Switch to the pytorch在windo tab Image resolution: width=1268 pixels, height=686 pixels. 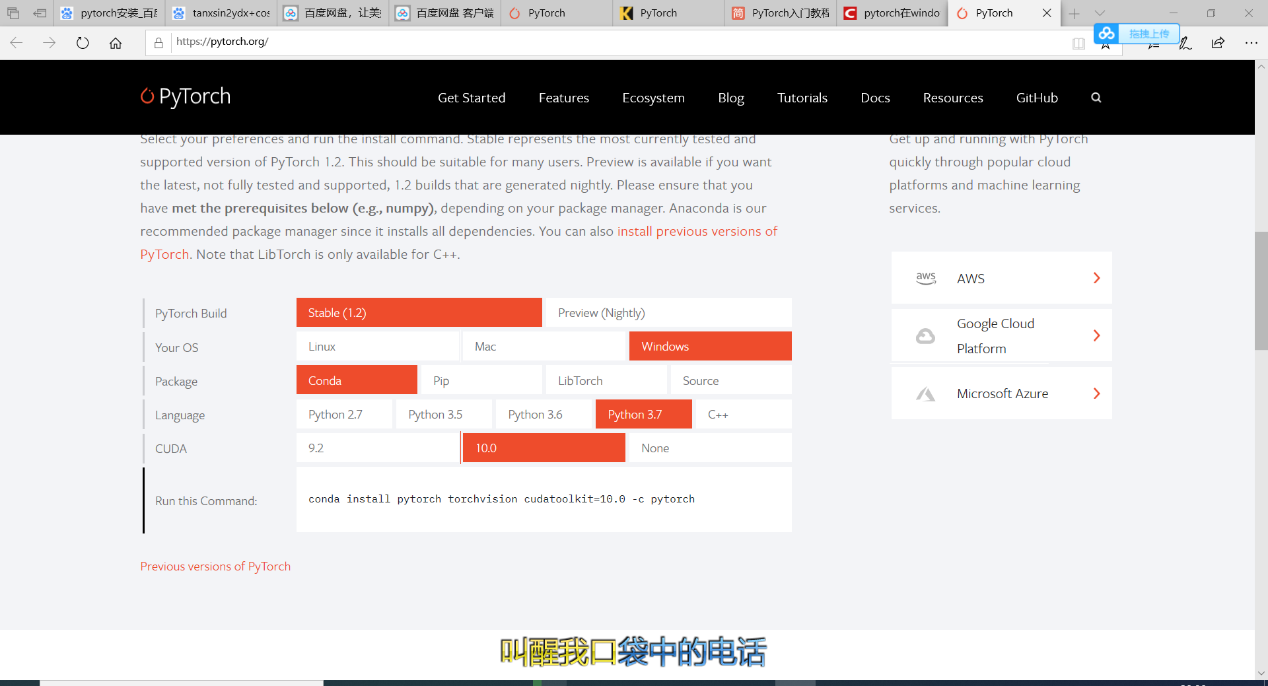coord(892,13)
